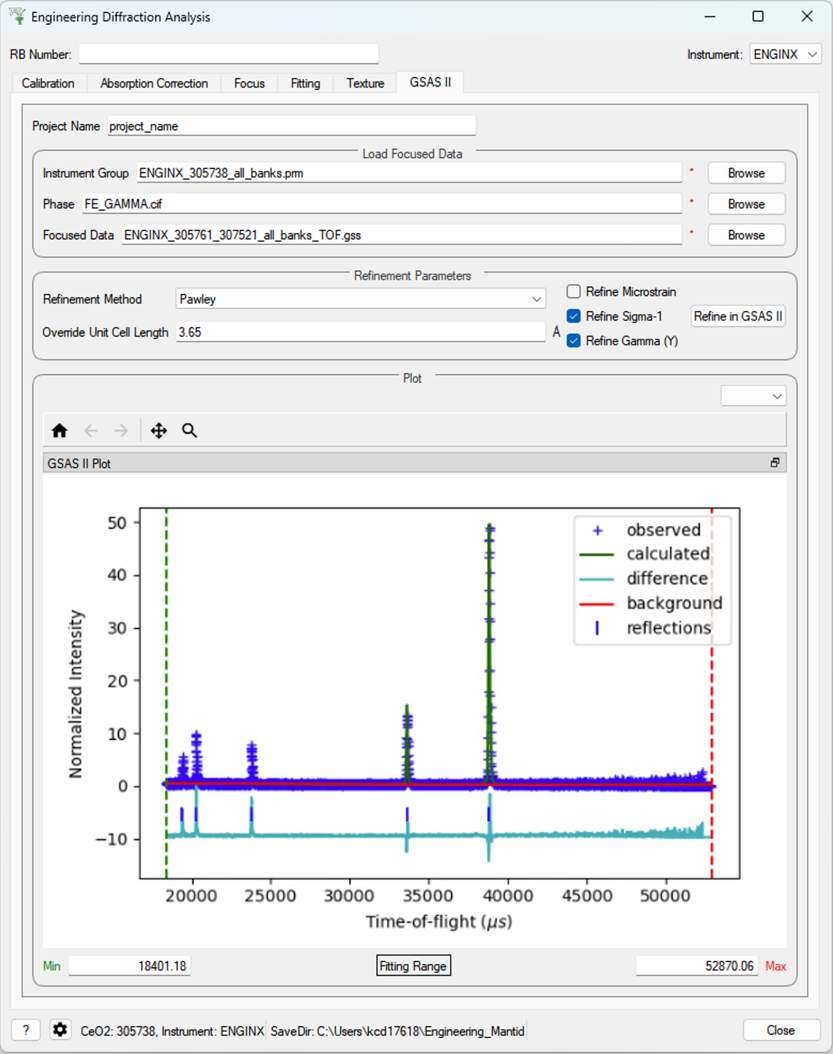Screen dimensions: 833x1054
Task: Open settings via the gear icon
Action: coord(60,1030)
